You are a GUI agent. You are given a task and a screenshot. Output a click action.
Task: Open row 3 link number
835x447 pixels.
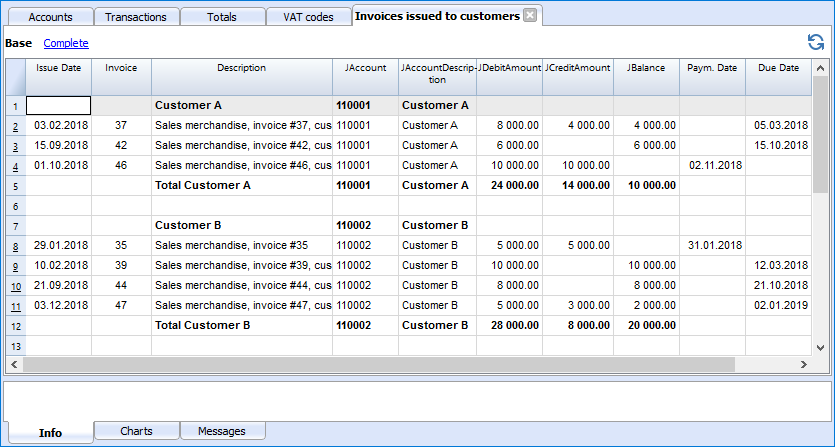(15, 146)
